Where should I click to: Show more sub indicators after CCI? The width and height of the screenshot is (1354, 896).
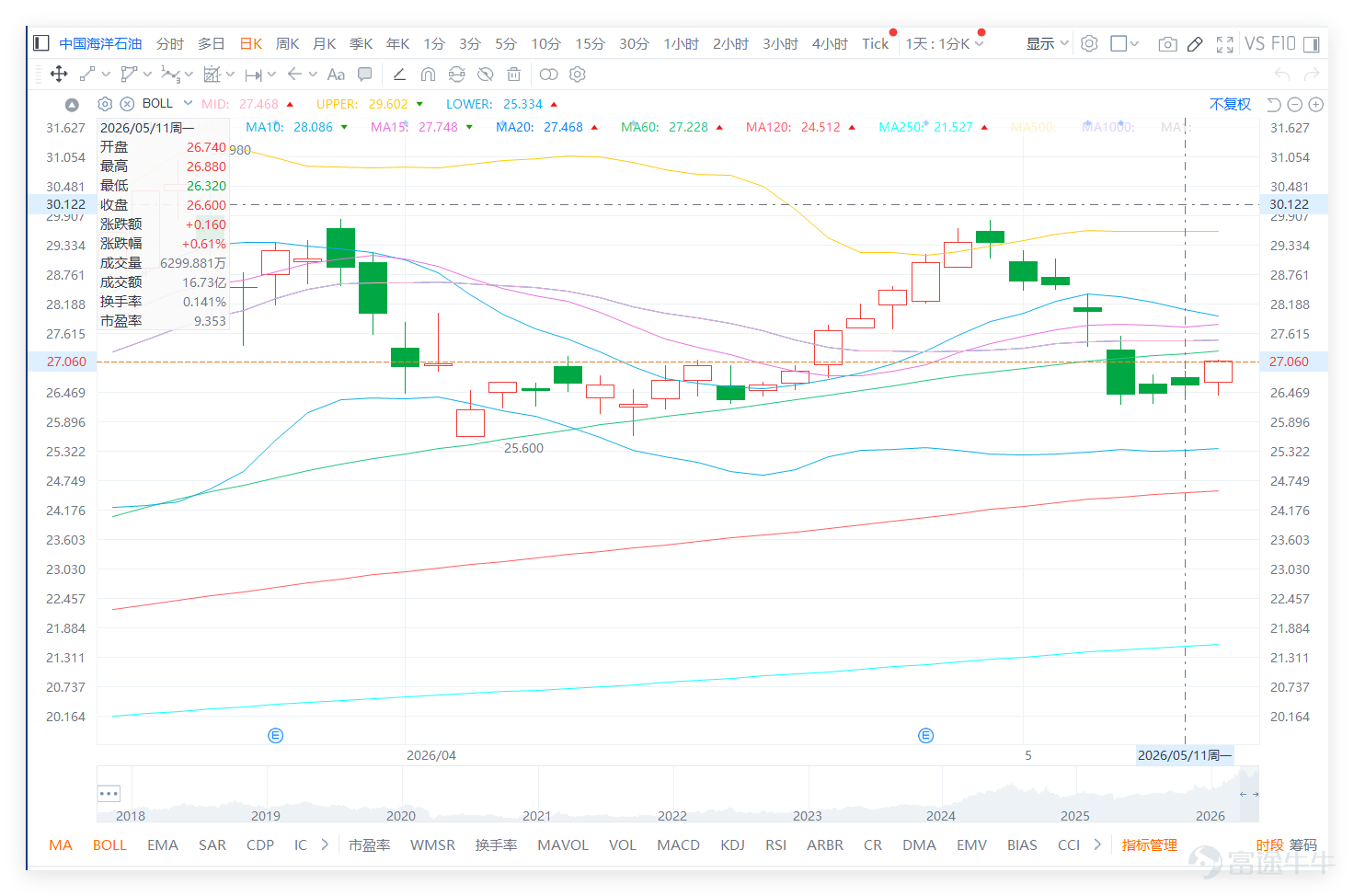[x=1097, y=844]
